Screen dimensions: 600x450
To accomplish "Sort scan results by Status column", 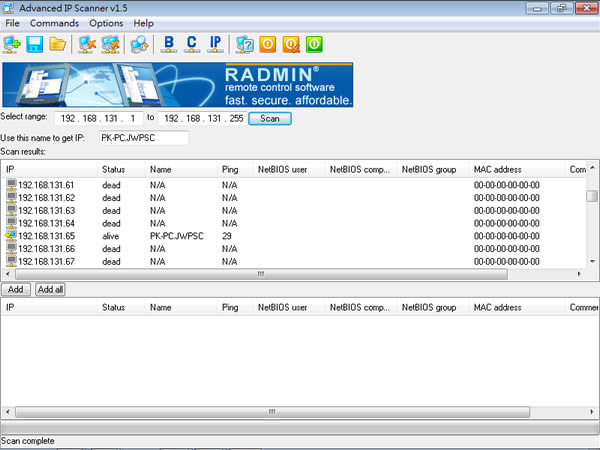I will [x=122, y=169].
